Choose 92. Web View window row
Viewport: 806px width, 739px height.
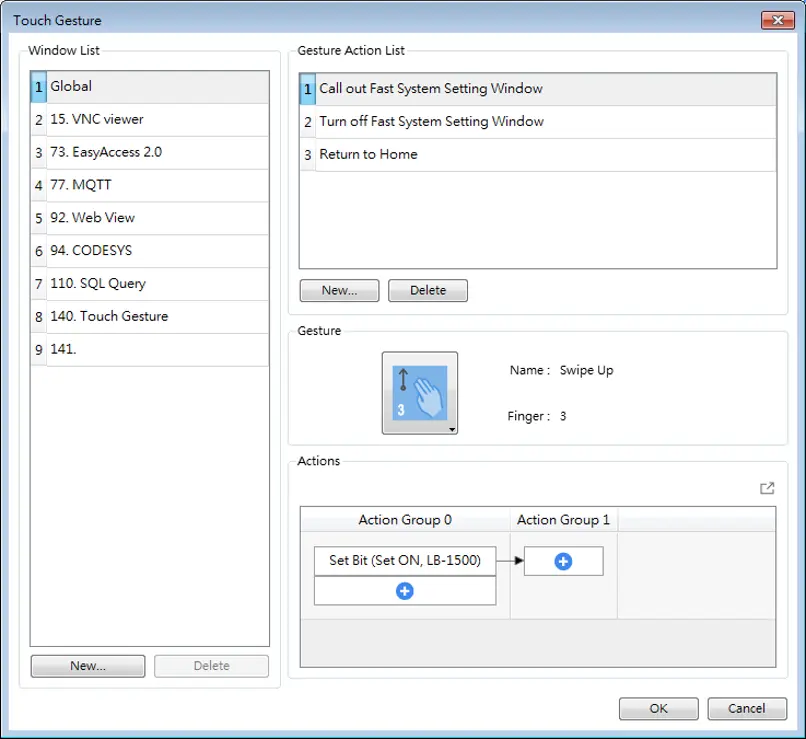pyautogui.click(x=150, y=218)
